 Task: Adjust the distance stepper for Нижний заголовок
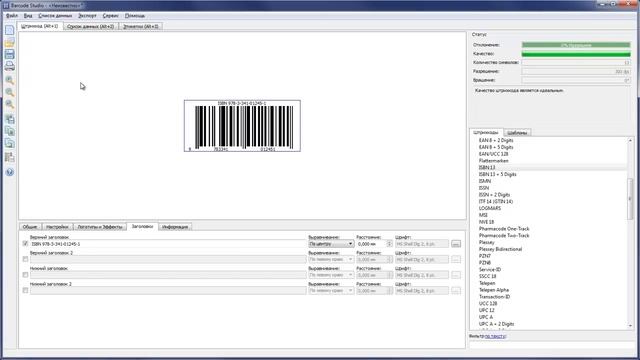[x=389, y=275]
